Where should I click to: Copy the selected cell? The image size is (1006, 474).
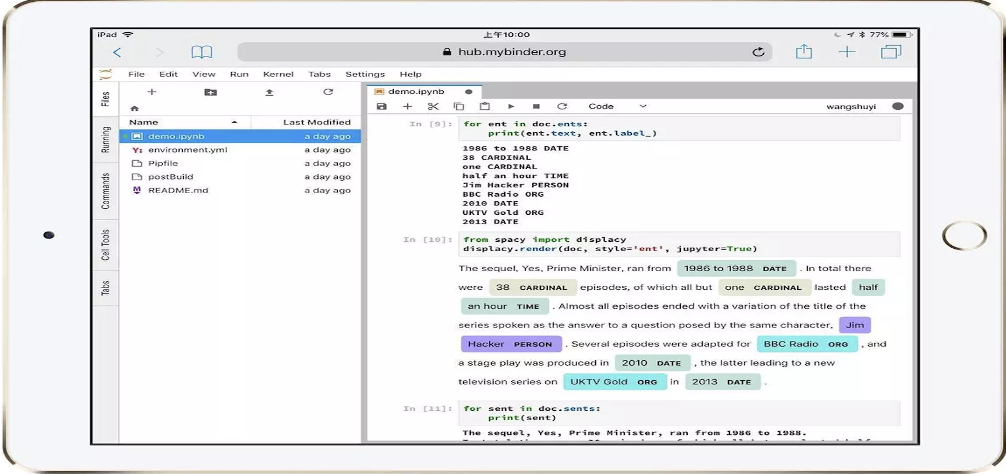point(459,106)
